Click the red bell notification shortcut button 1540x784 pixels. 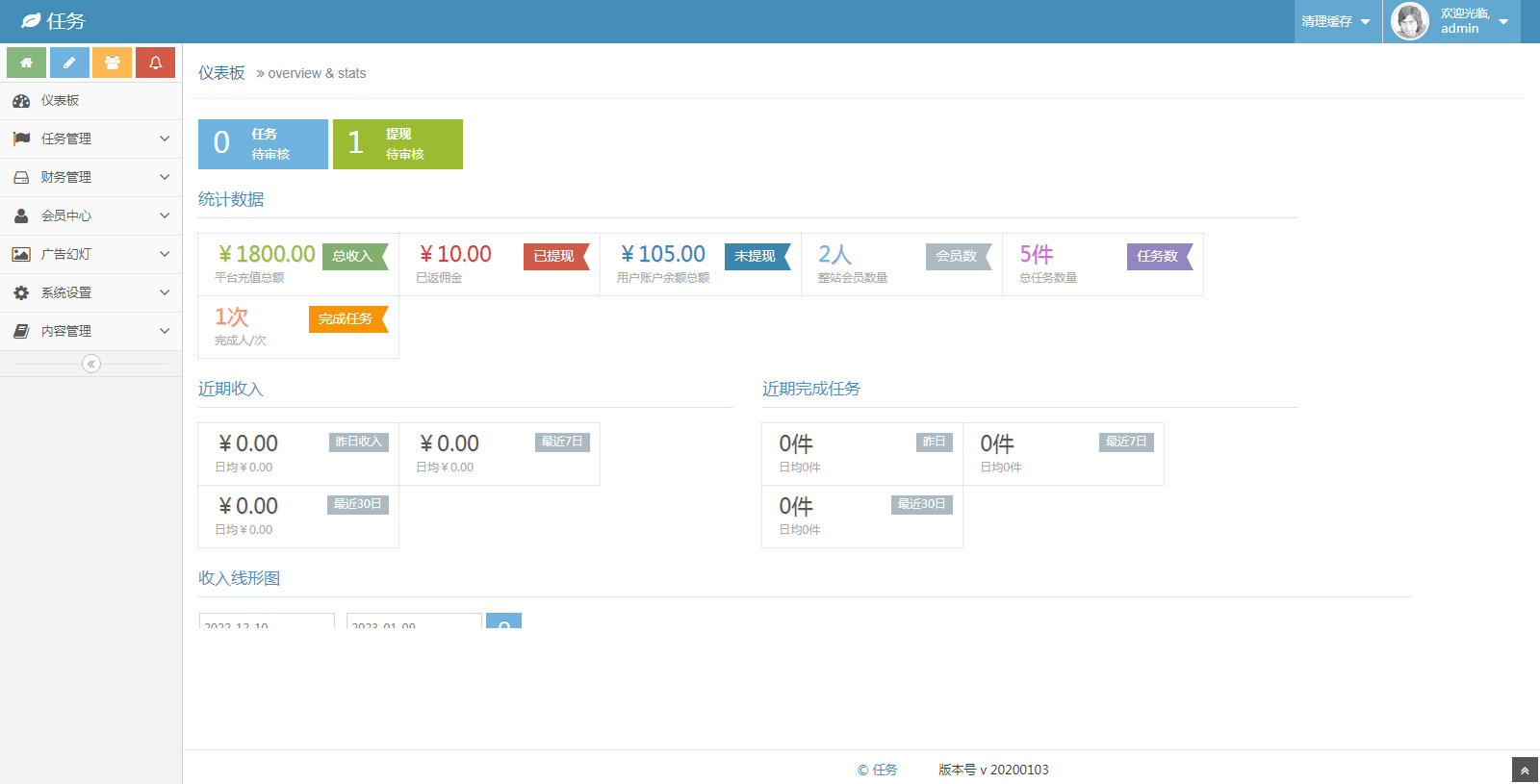tap(155, 63)
